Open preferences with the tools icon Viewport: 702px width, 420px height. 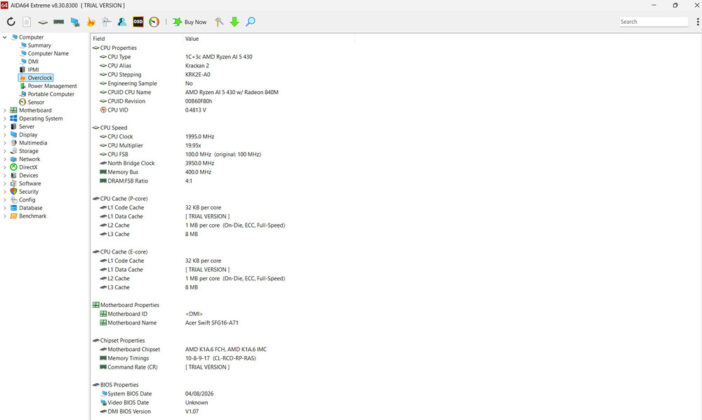point(219,21)
